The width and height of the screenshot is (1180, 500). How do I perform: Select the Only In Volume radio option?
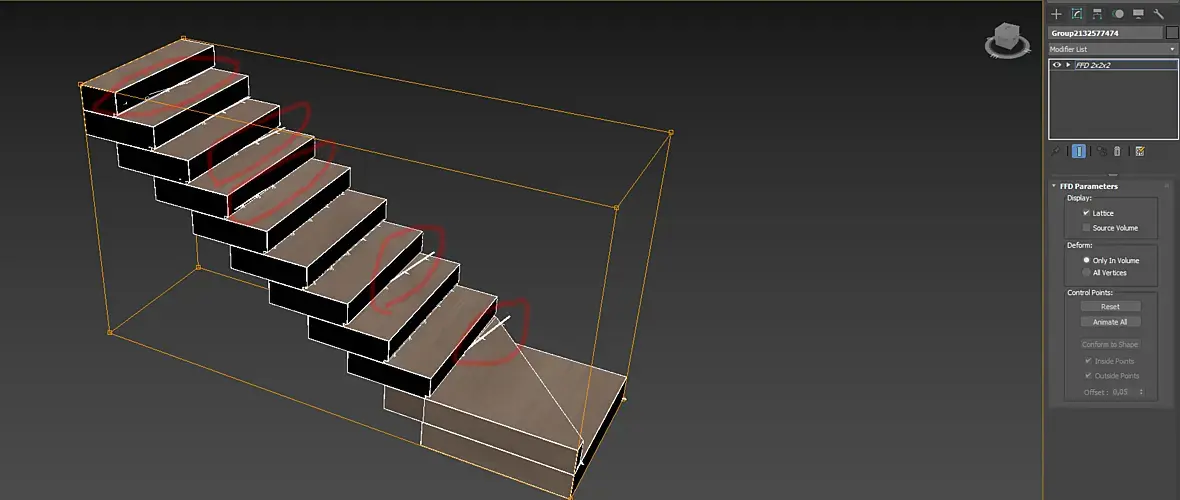pyautogui.click(x=1086, y=260)
